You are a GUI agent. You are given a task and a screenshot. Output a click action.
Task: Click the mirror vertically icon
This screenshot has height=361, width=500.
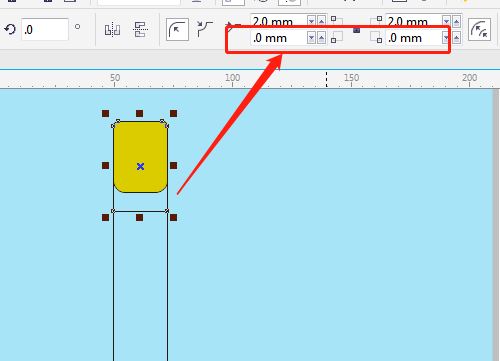[x=141, y=30]
